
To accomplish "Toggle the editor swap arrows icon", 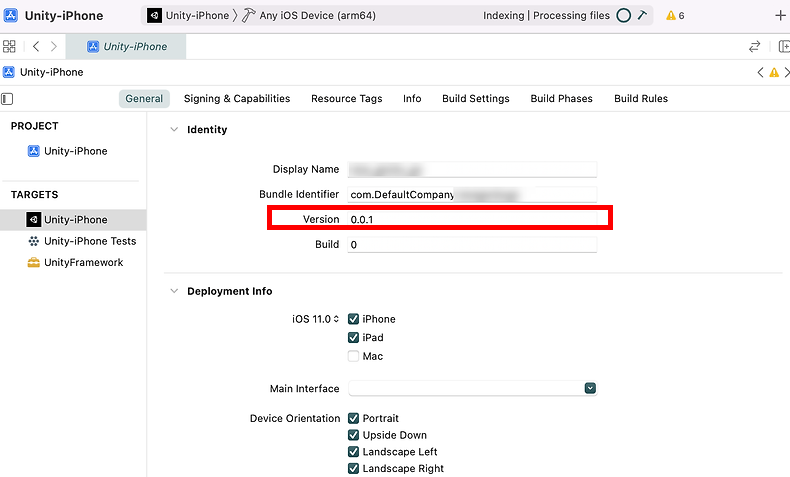I will pyautogui.click(x=754, y=46).
